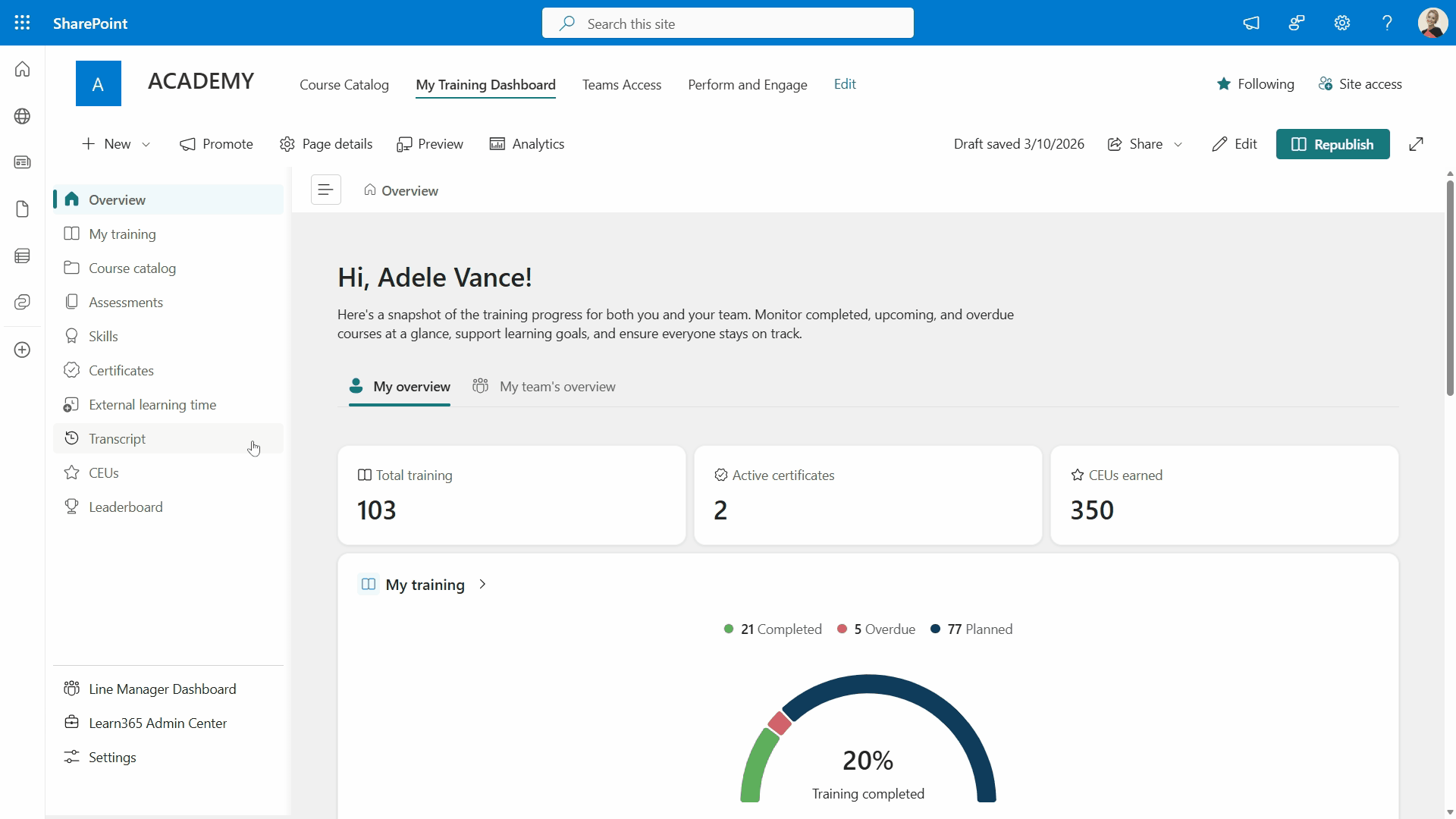Click the CEUs earned card
Image resolution: width=1456 pixels, height=819 pixels.
tap(1225, 495)
